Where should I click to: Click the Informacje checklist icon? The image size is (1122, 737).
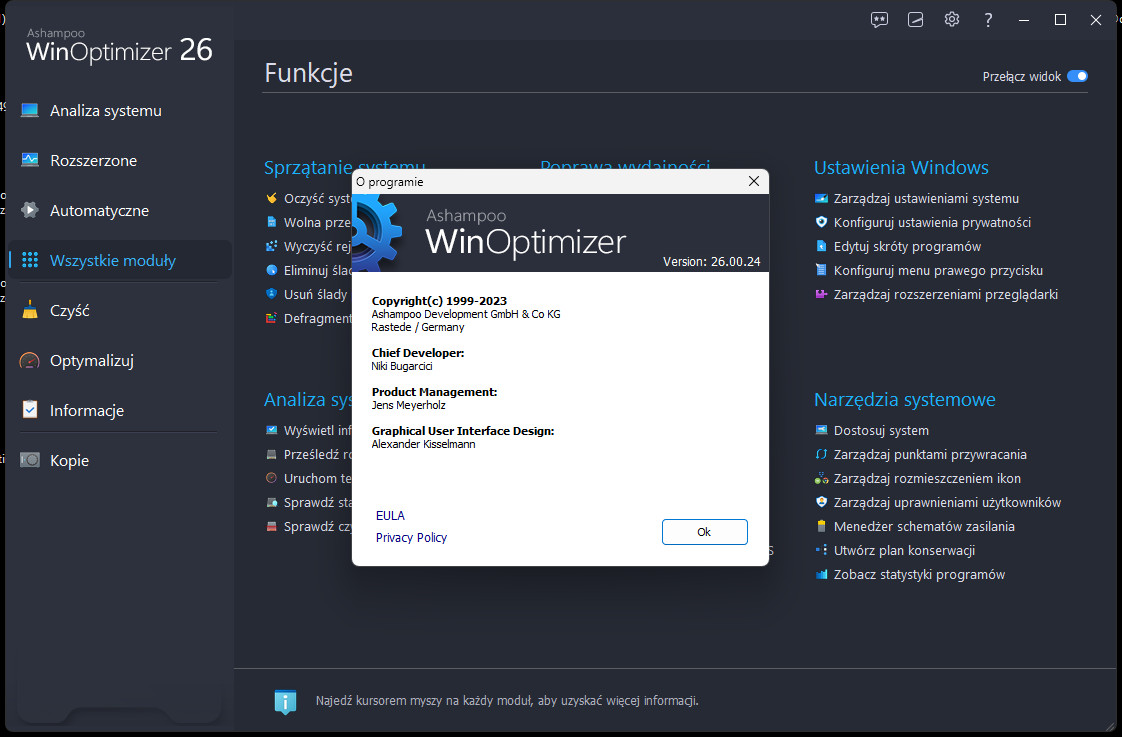click(29, 410)
